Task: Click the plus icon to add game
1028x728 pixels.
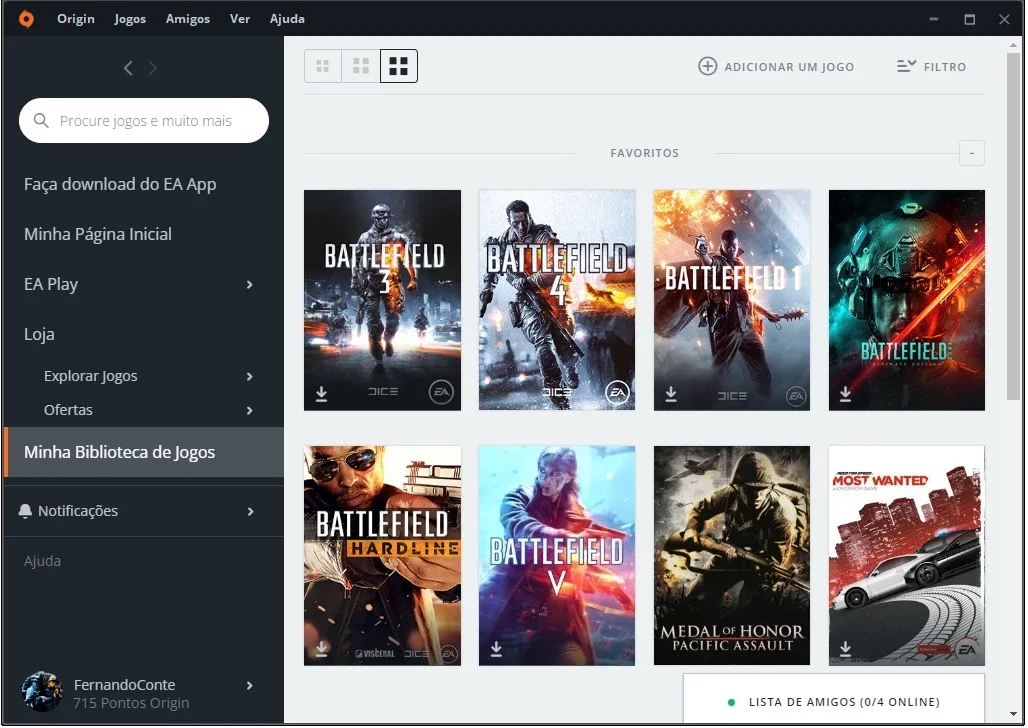Action: coord(707,66)
